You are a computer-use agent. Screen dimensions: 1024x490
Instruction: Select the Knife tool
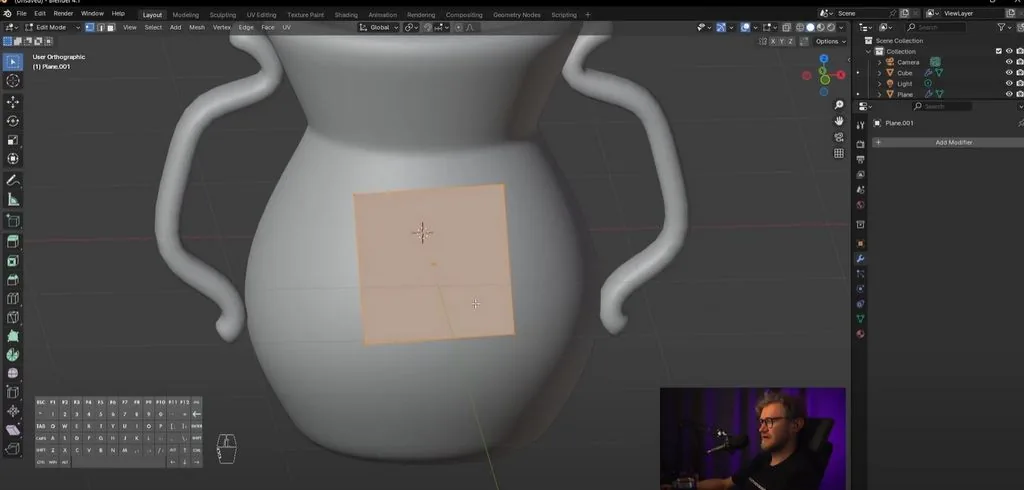13,318
